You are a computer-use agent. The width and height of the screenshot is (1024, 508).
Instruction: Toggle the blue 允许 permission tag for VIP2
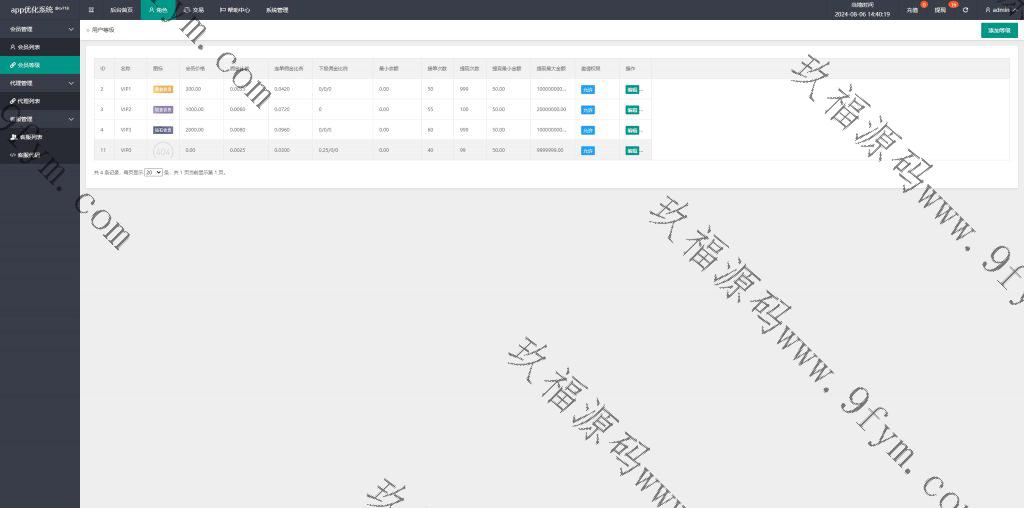[587, 110]
